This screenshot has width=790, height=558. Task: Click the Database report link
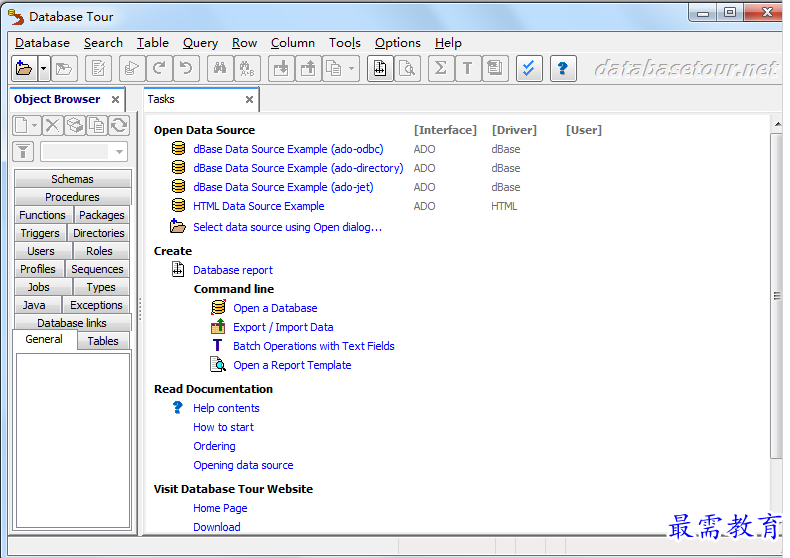[x=233, y=270]
